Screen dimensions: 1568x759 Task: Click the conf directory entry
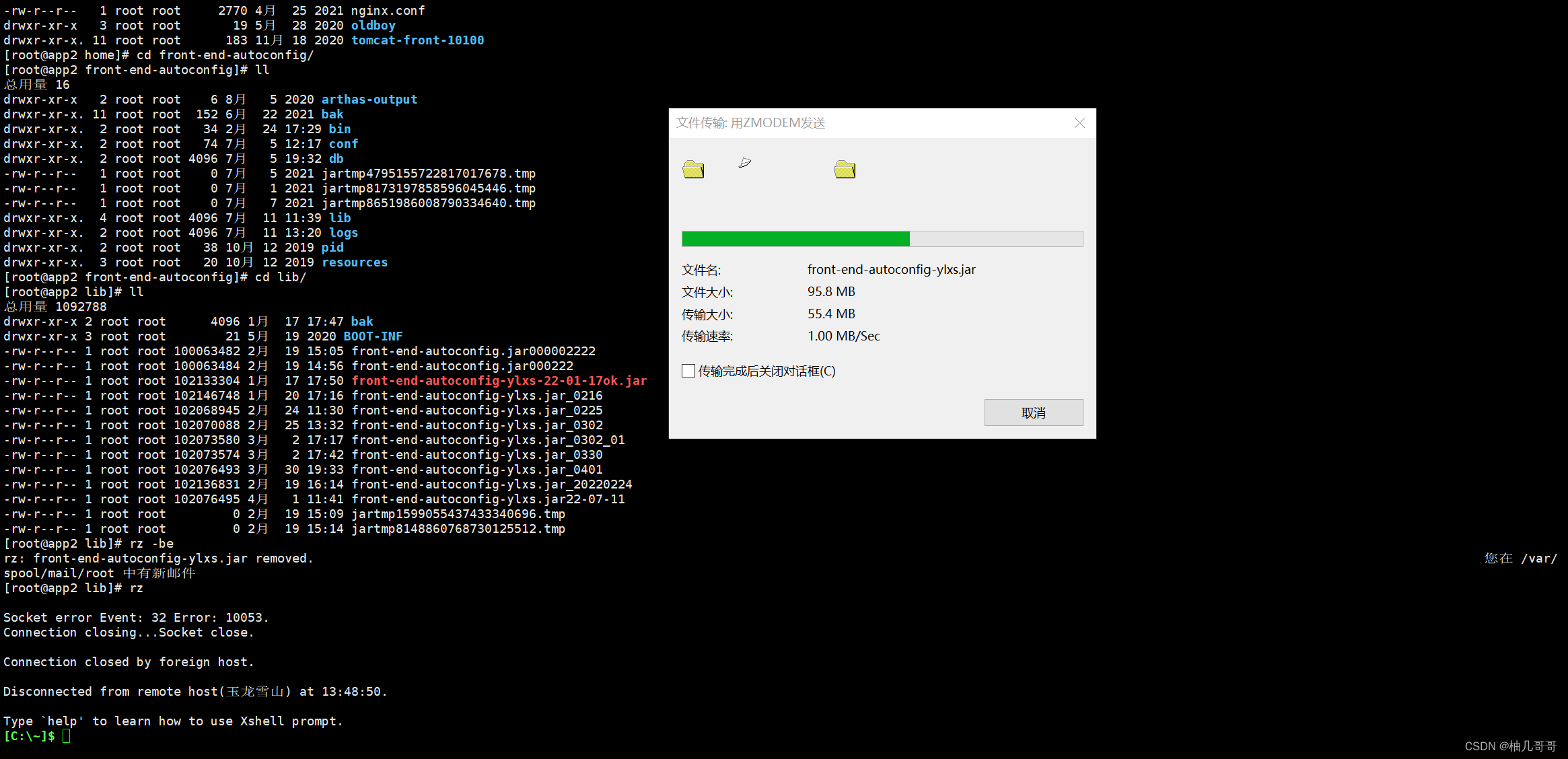click(344, 144)
